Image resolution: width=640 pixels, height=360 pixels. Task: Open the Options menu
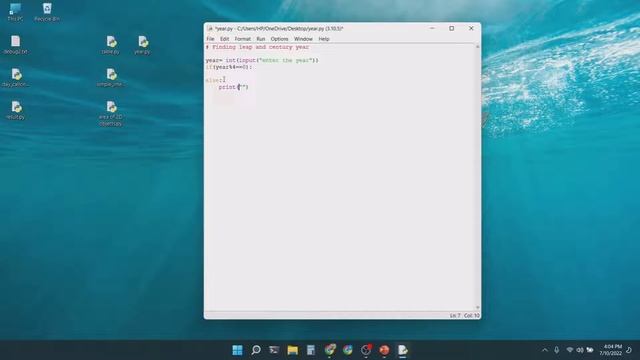tap(279, 39)
